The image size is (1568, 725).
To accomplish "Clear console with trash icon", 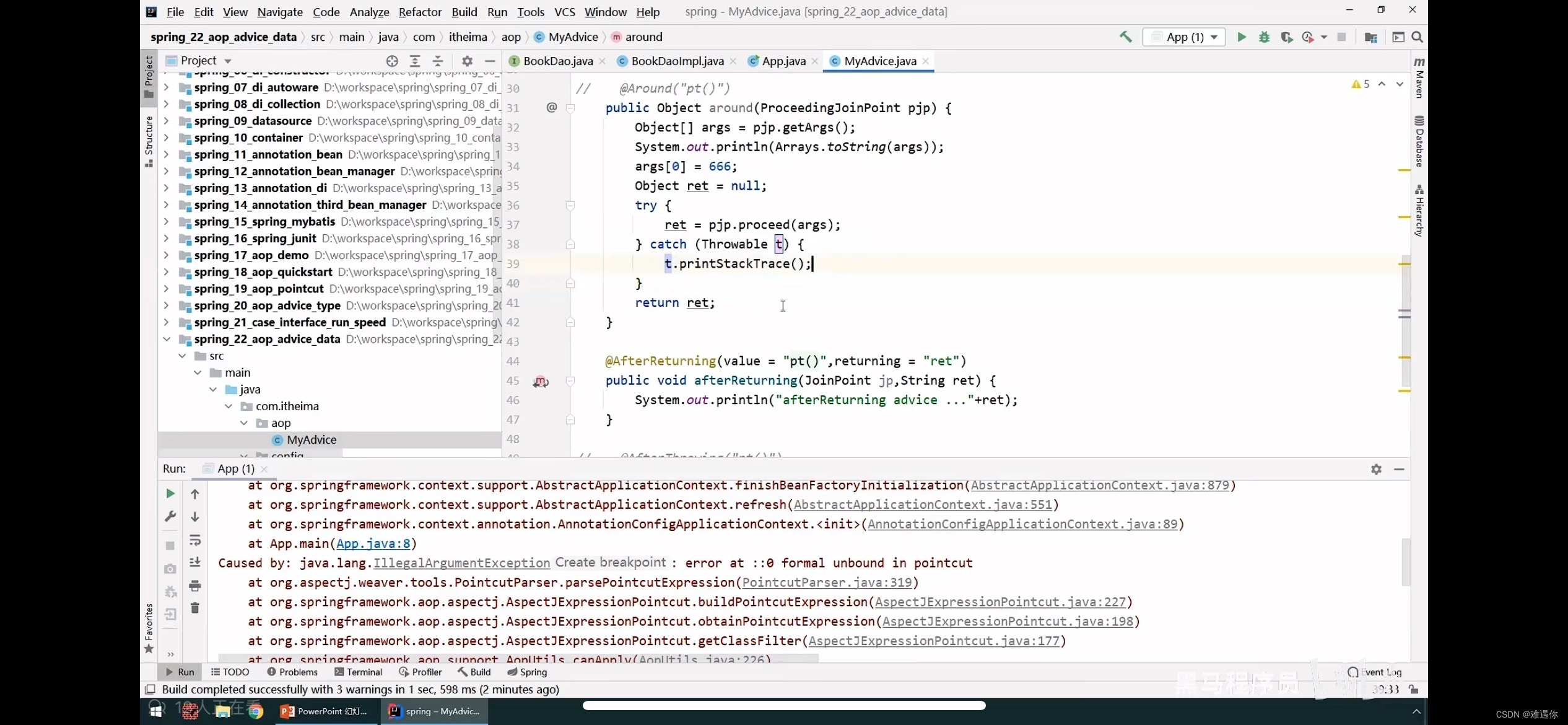I will tap(195, 608).
